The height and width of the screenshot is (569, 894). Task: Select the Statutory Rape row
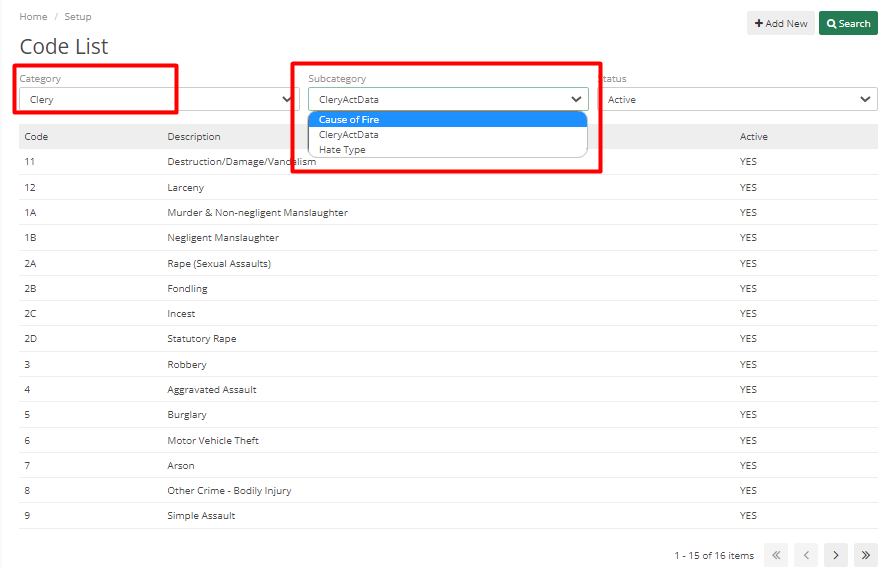(x=448, y=339)
